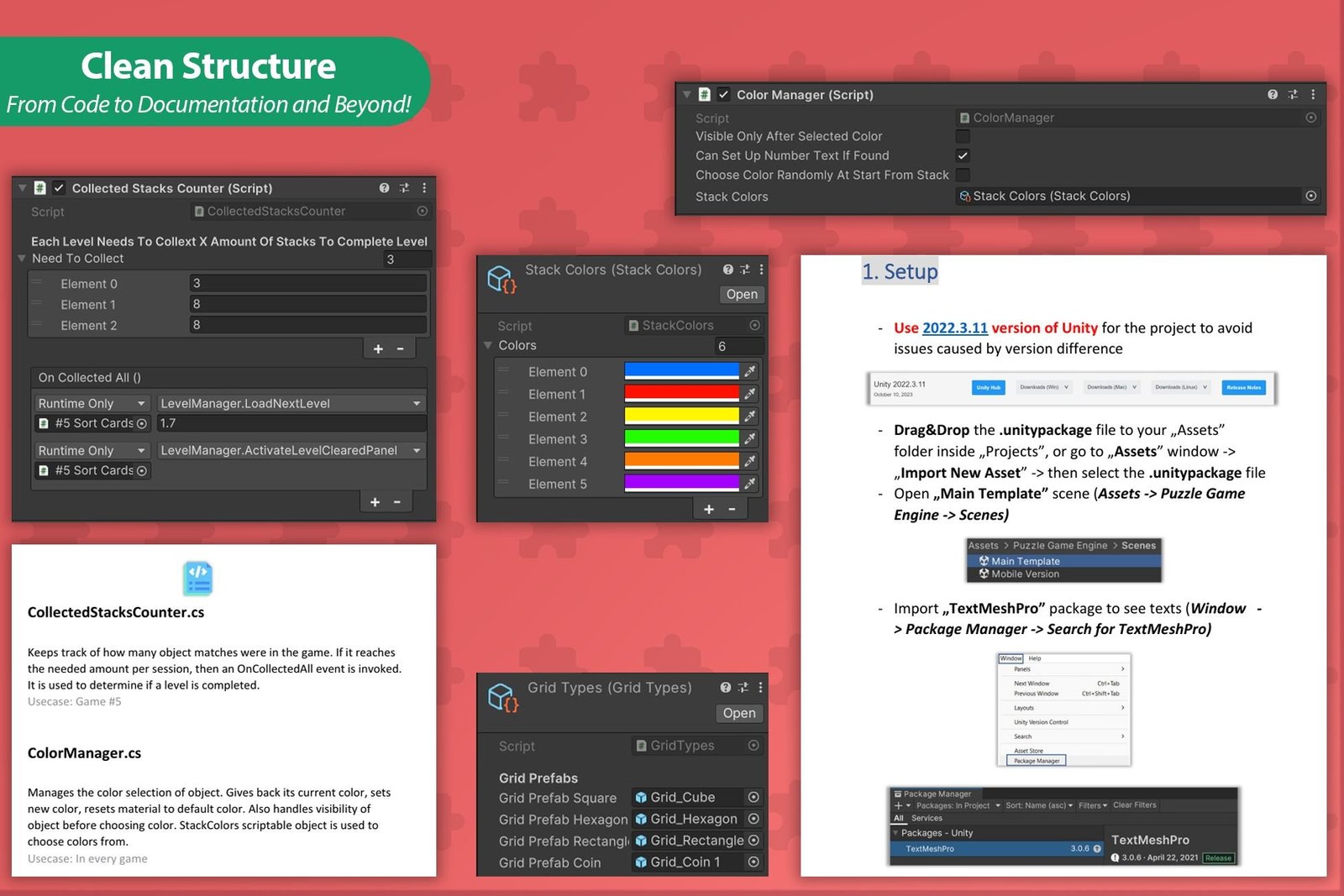The image size is (1344, 896).
Task: Click the red Element 1 color swatch
Action: 681,394
